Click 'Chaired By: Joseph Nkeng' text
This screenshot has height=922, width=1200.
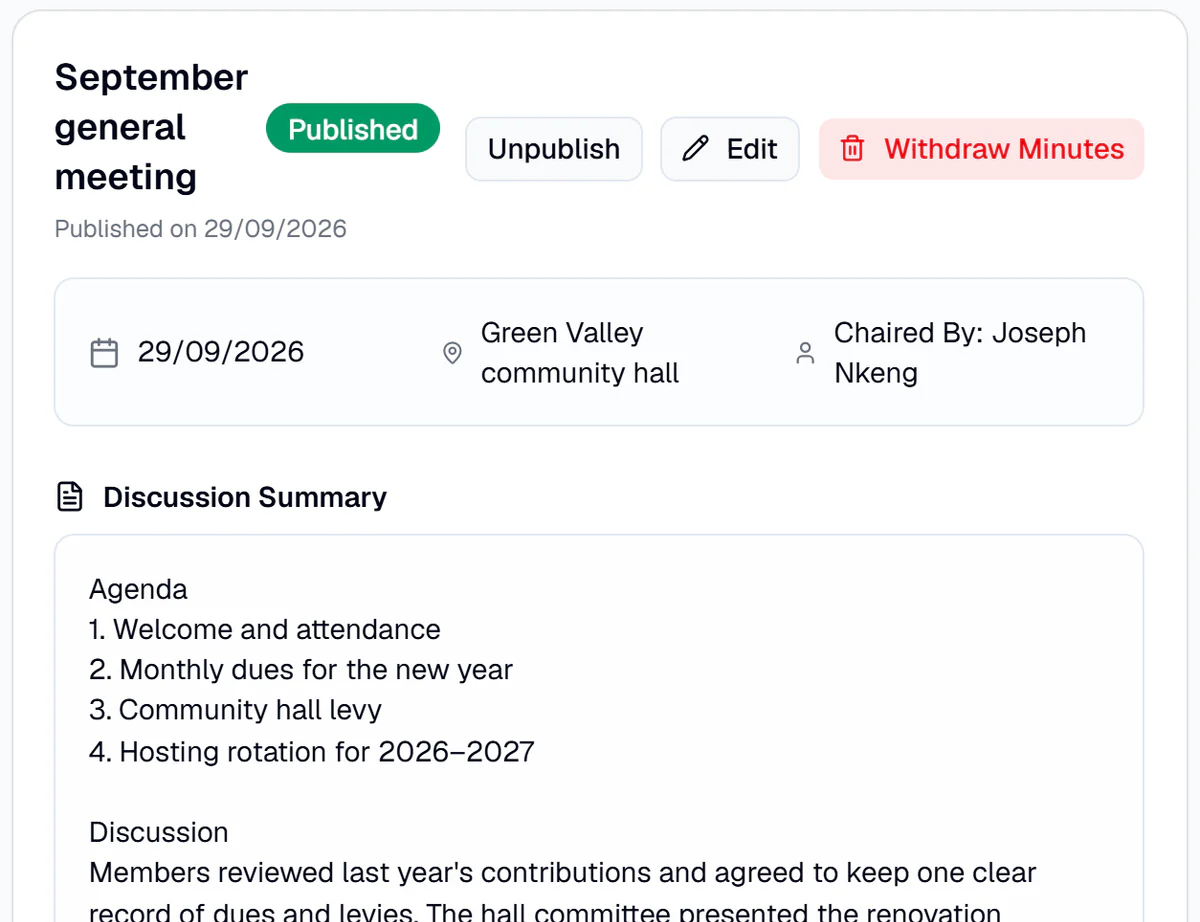pos(960,352)
